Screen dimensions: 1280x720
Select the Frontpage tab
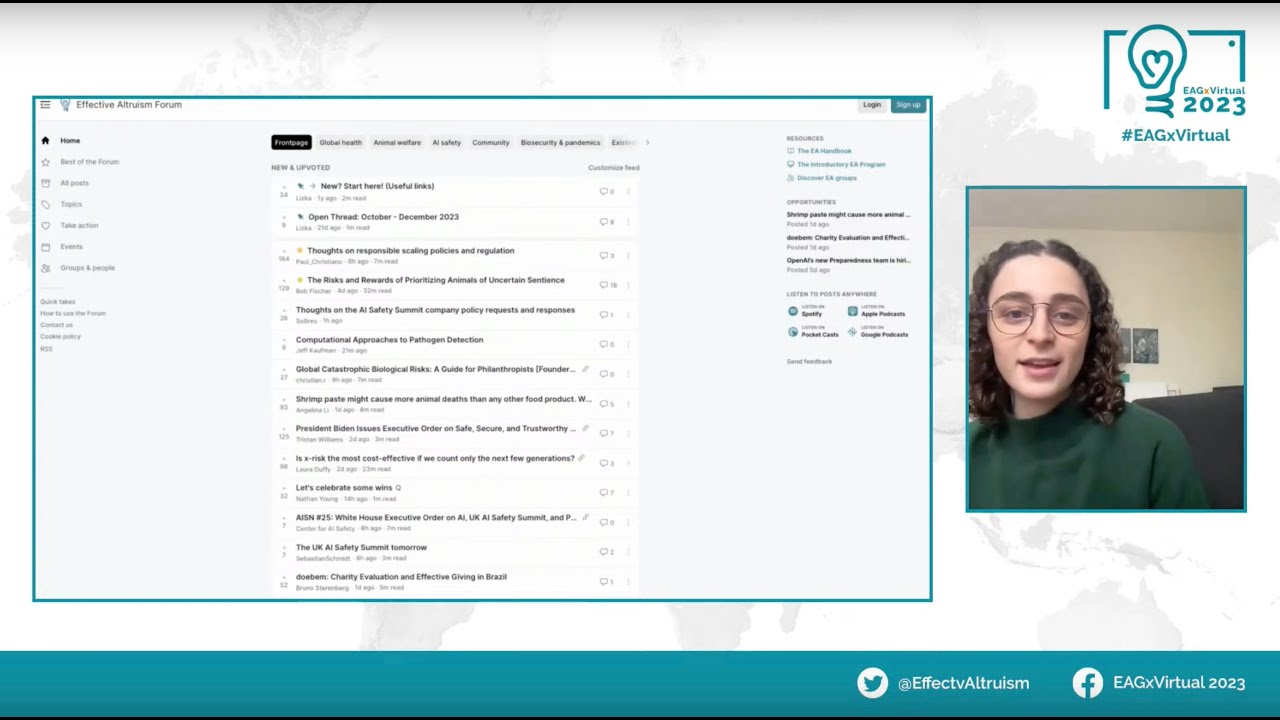291,143
